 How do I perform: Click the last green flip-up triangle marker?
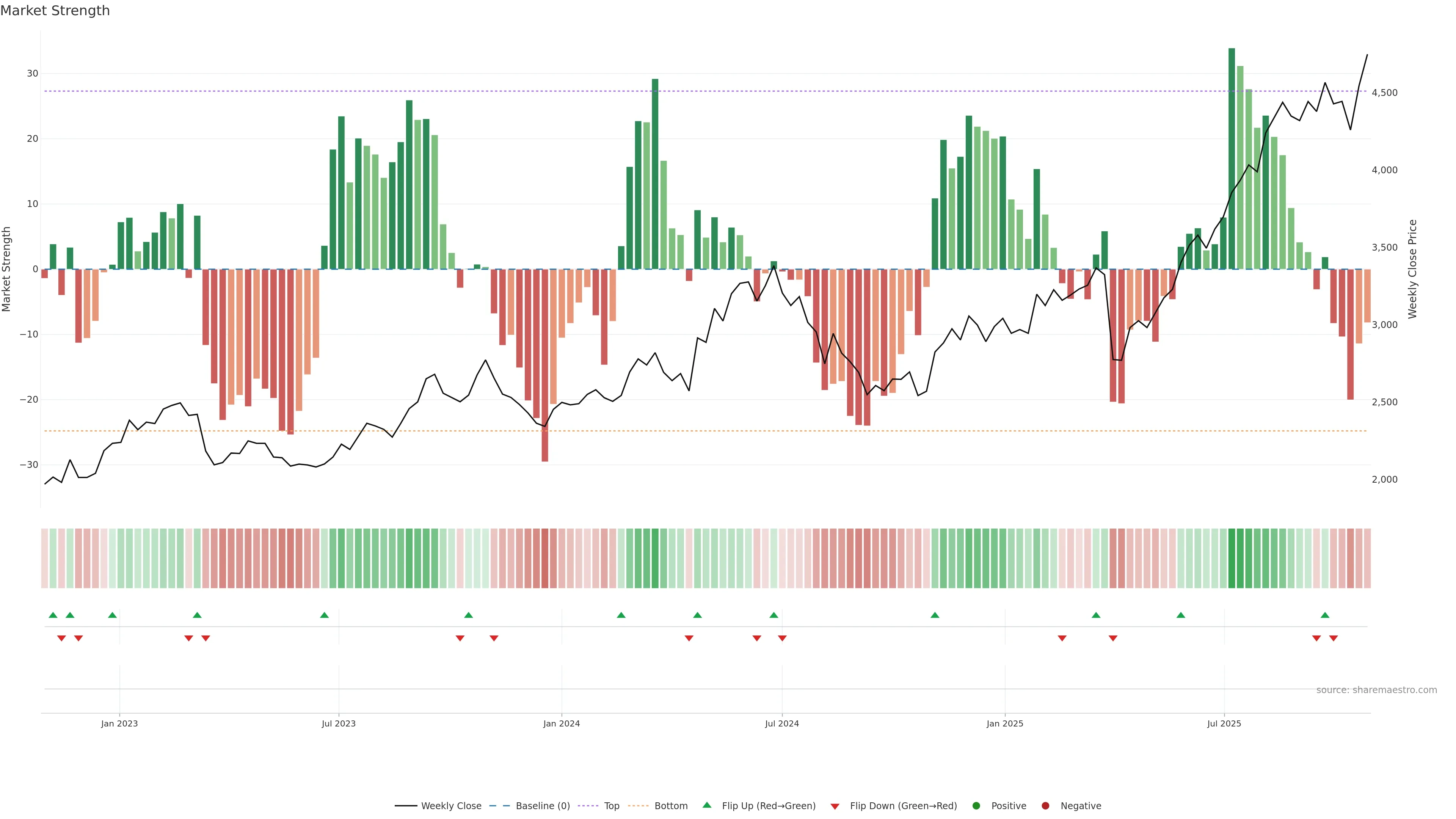[x=1325, y=615]
